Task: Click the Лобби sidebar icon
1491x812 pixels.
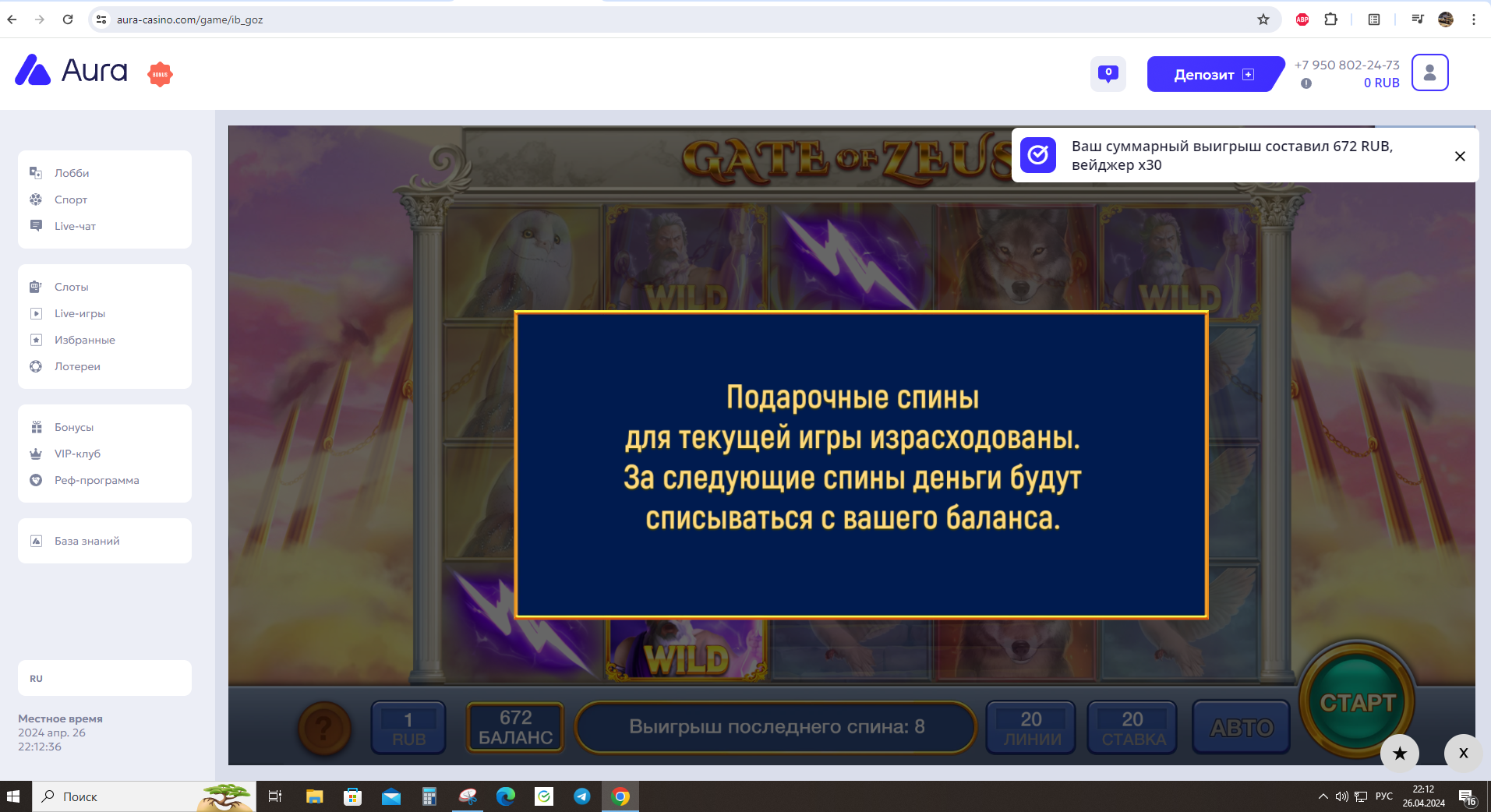Action: click(36, 173)
